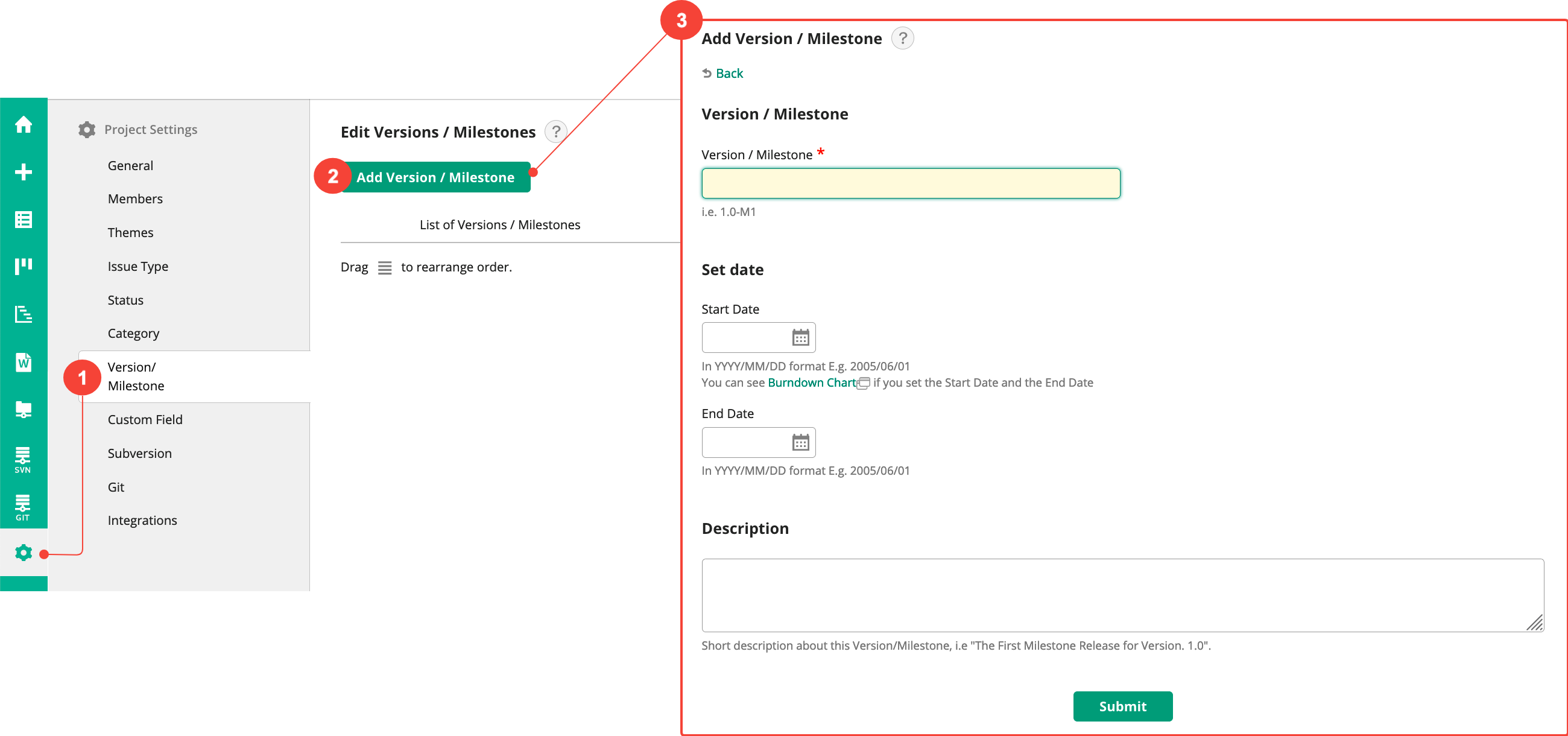
Task: Select General from project settings menu
Action: click(131, 165)
